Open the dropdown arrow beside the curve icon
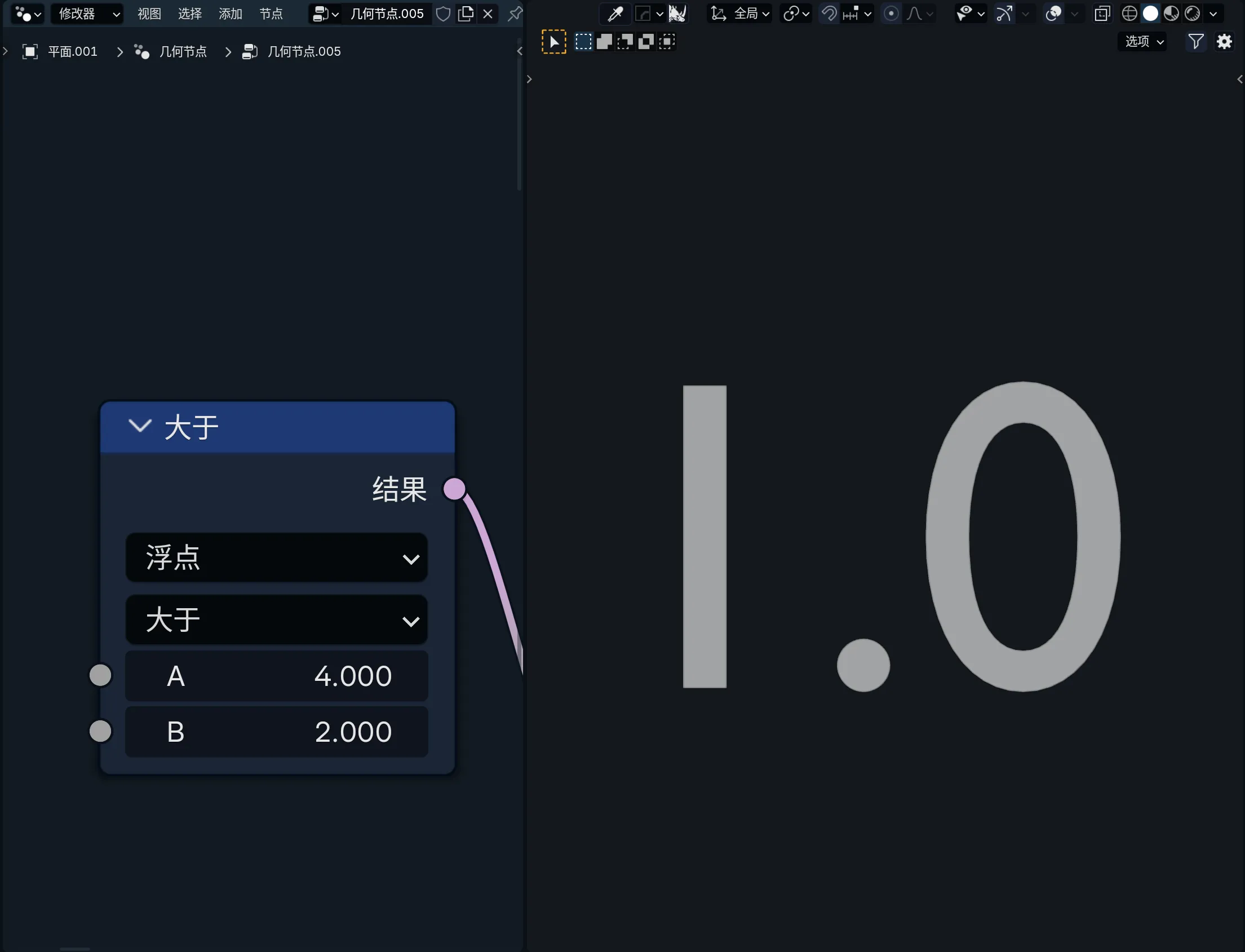The height and width of the screenshot is (952, 1245). click(659, 14)
